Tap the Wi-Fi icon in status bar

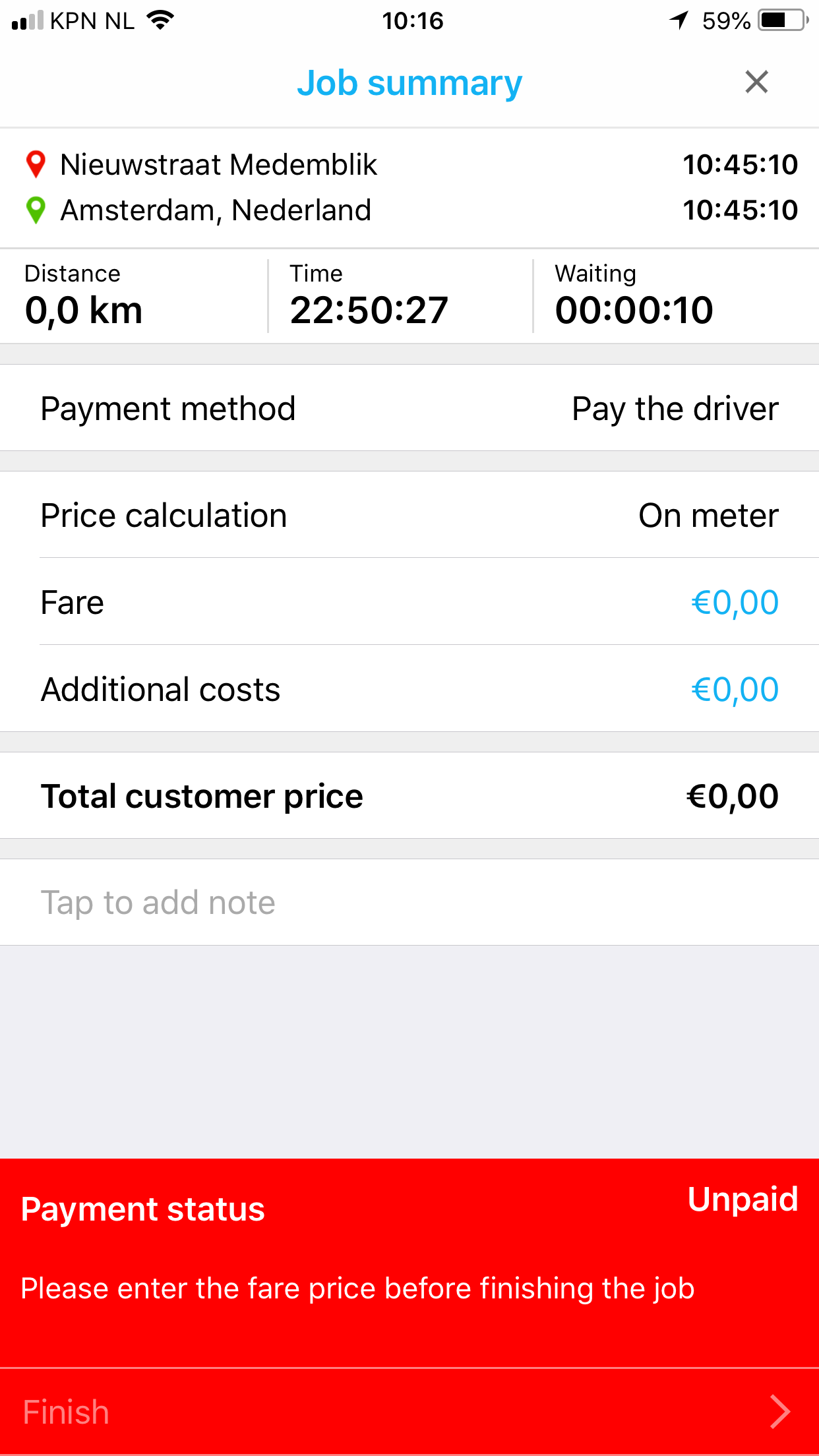coord(160,20)
